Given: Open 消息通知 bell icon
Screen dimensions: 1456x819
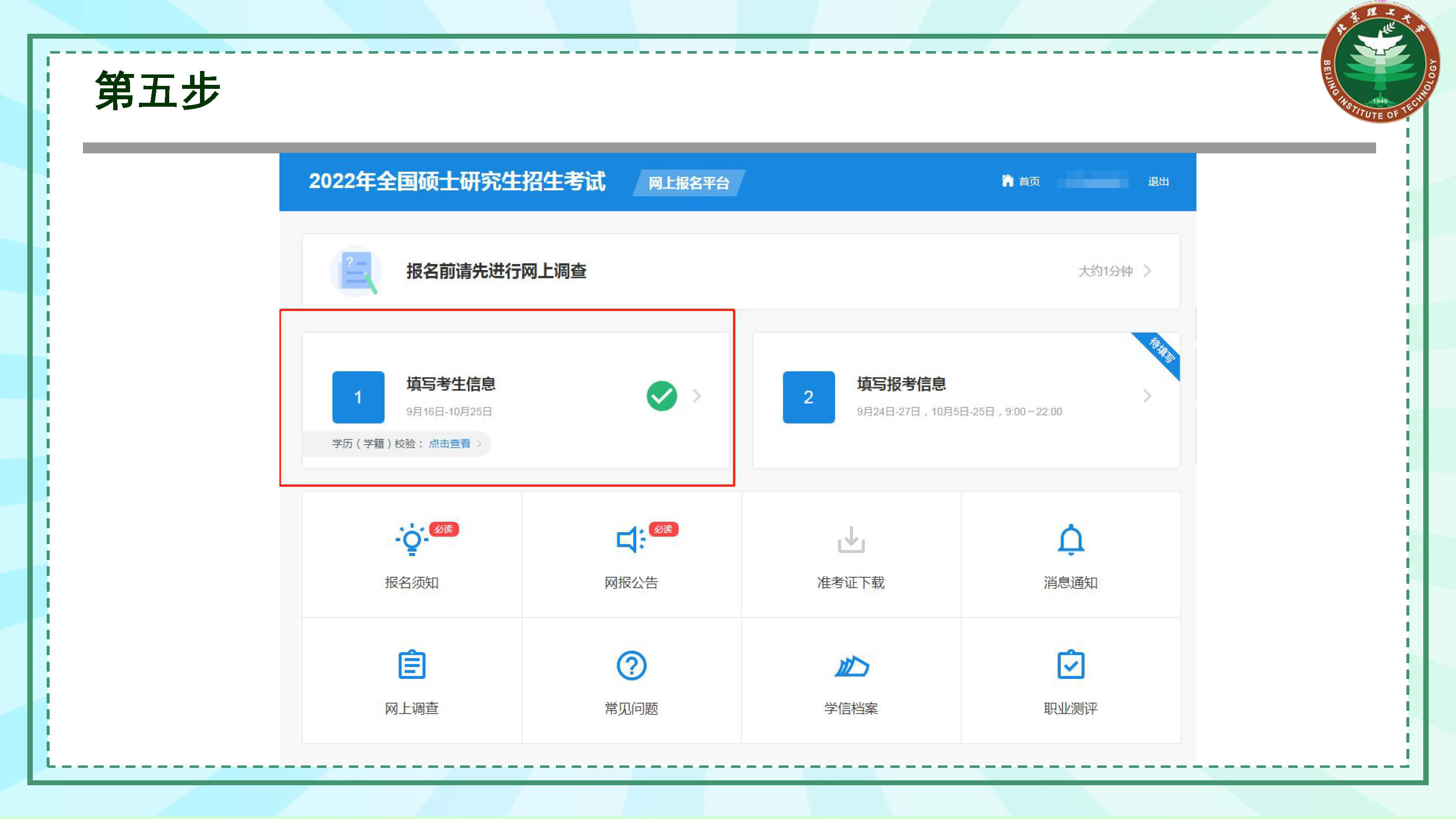Looking at the screenshot, I should point(1070,539).
